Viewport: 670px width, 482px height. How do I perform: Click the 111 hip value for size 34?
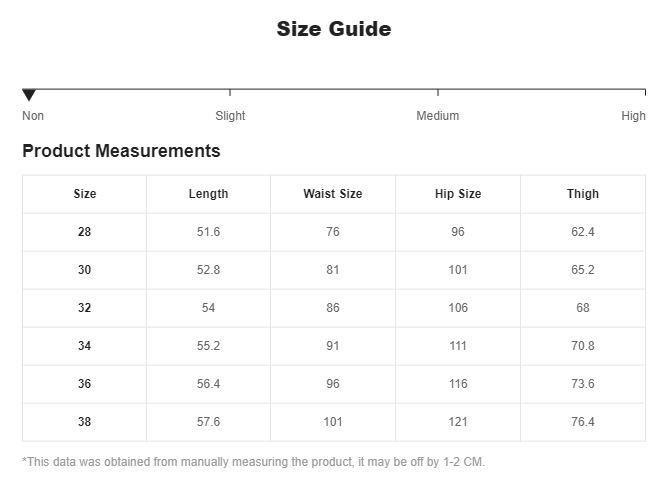458,346
